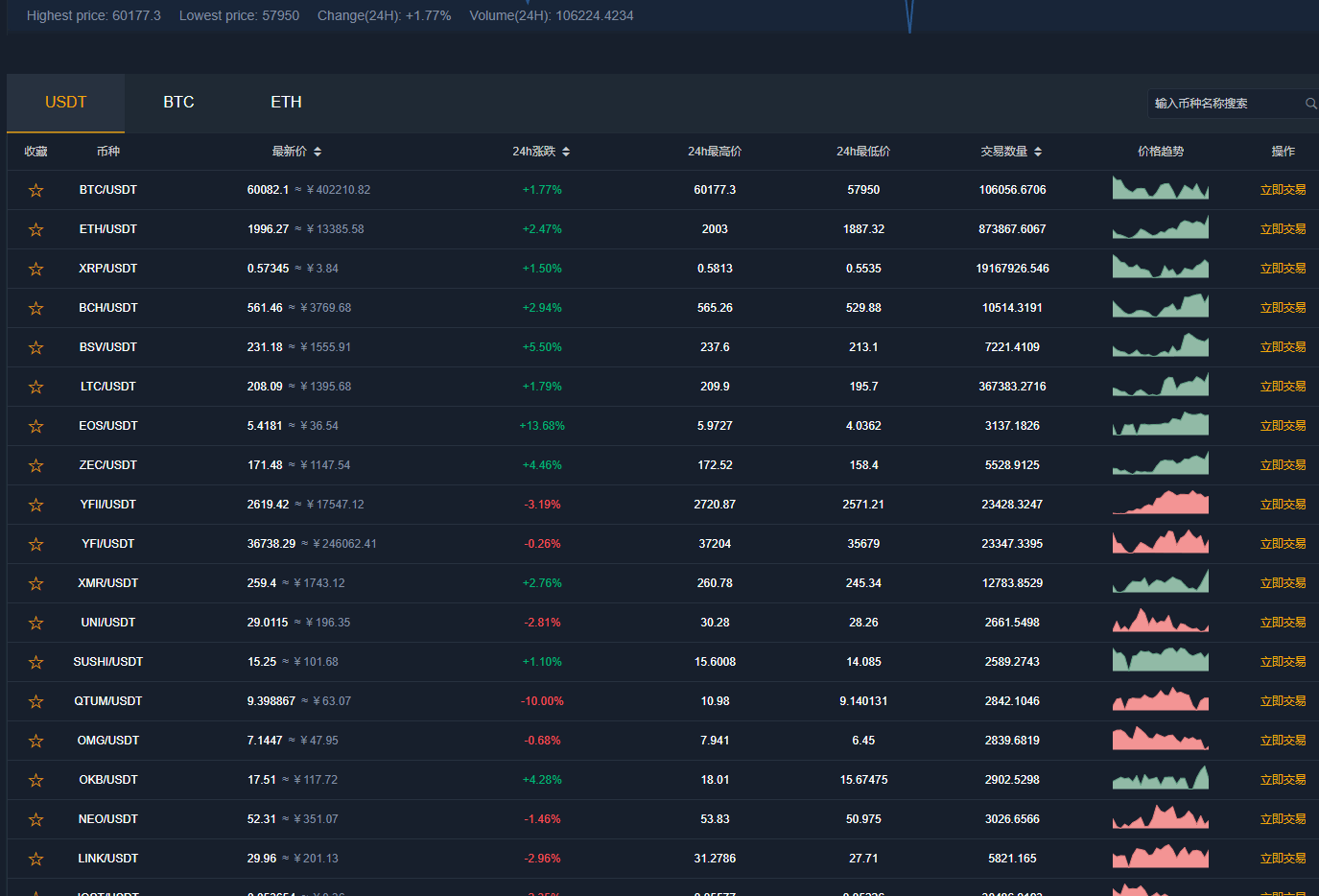Favorite the BTC/USDT pair star
Screen dimensions: 1319x896
point(35,190)
